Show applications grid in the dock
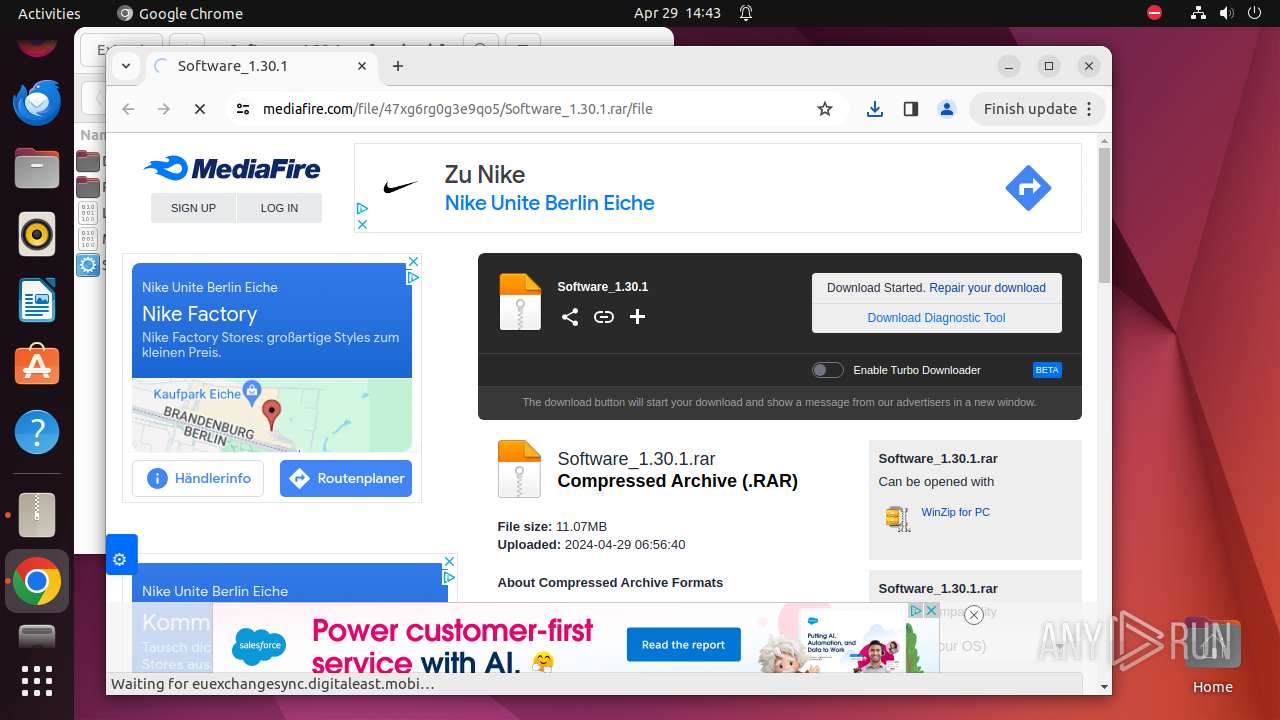Image resolution: width=1280 pixels, height=720 pixels. point(37,681)
